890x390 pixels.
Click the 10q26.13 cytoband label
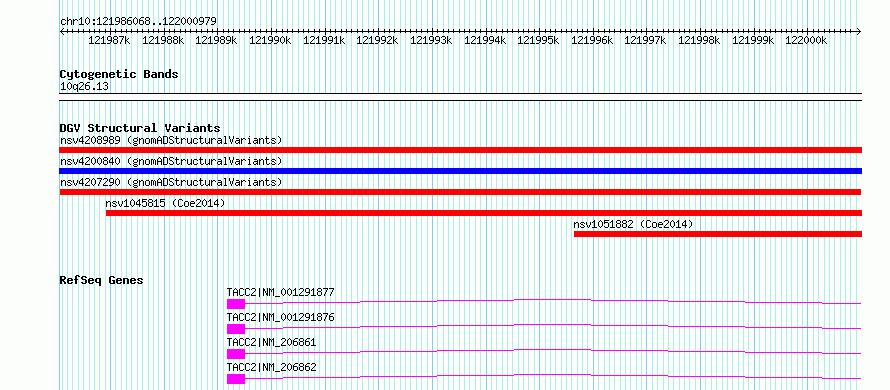pos(85,87)
